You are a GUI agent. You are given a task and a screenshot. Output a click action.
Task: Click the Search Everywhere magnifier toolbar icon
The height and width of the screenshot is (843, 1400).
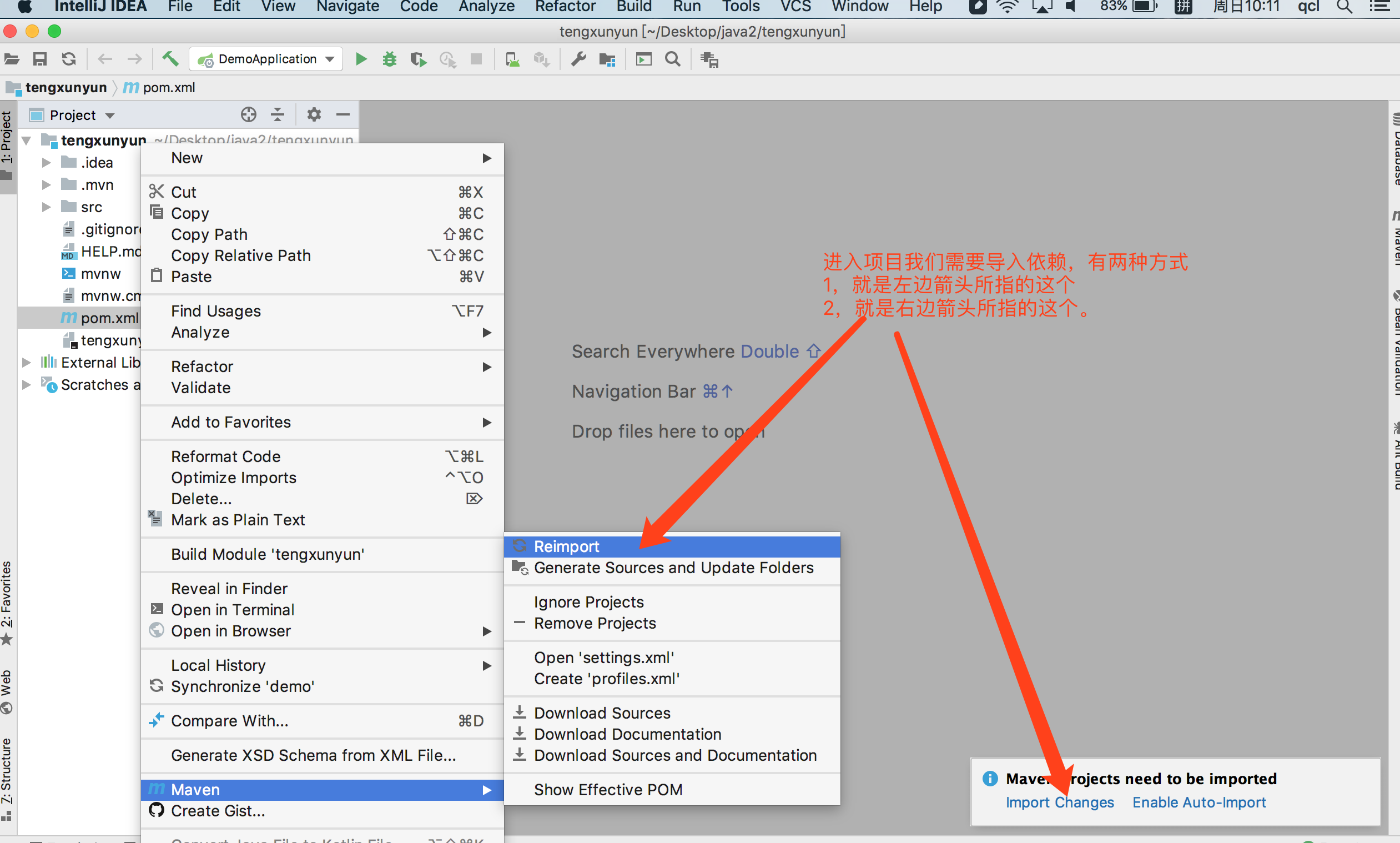coord(673,59)
